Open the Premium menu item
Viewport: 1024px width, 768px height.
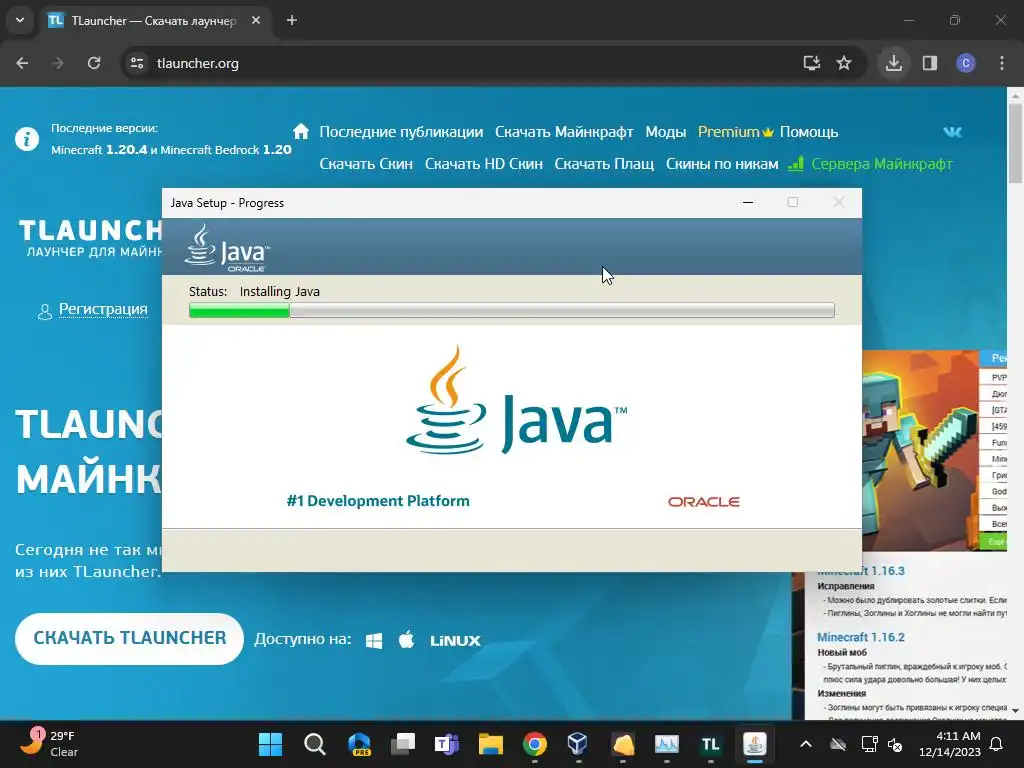pyautogui.click(x=735, y=132)
